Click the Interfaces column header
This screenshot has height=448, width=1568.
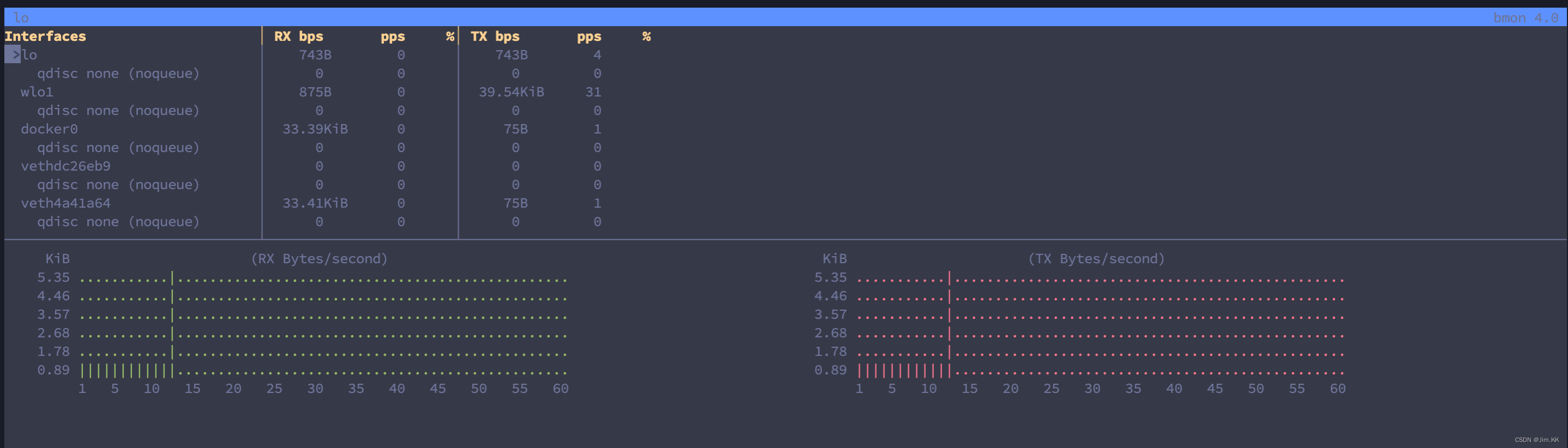[46, 37]
